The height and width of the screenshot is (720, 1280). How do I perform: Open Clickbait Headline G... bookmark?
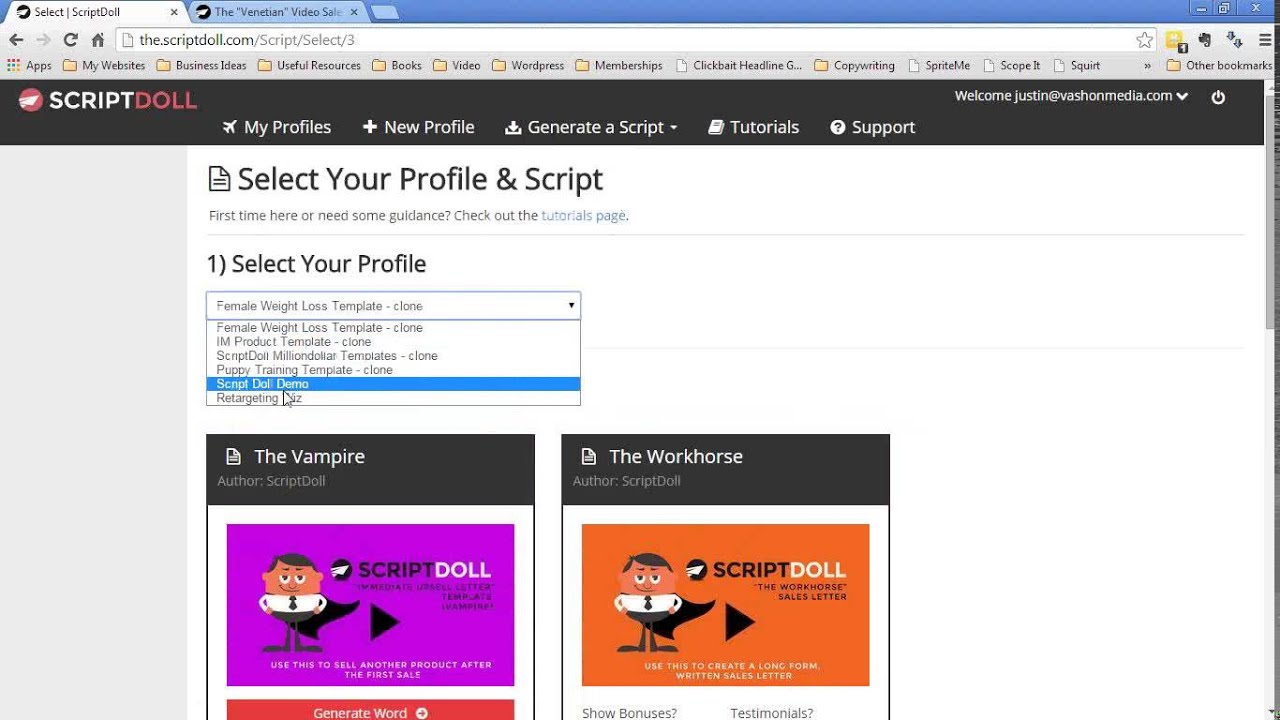(739, 65)
